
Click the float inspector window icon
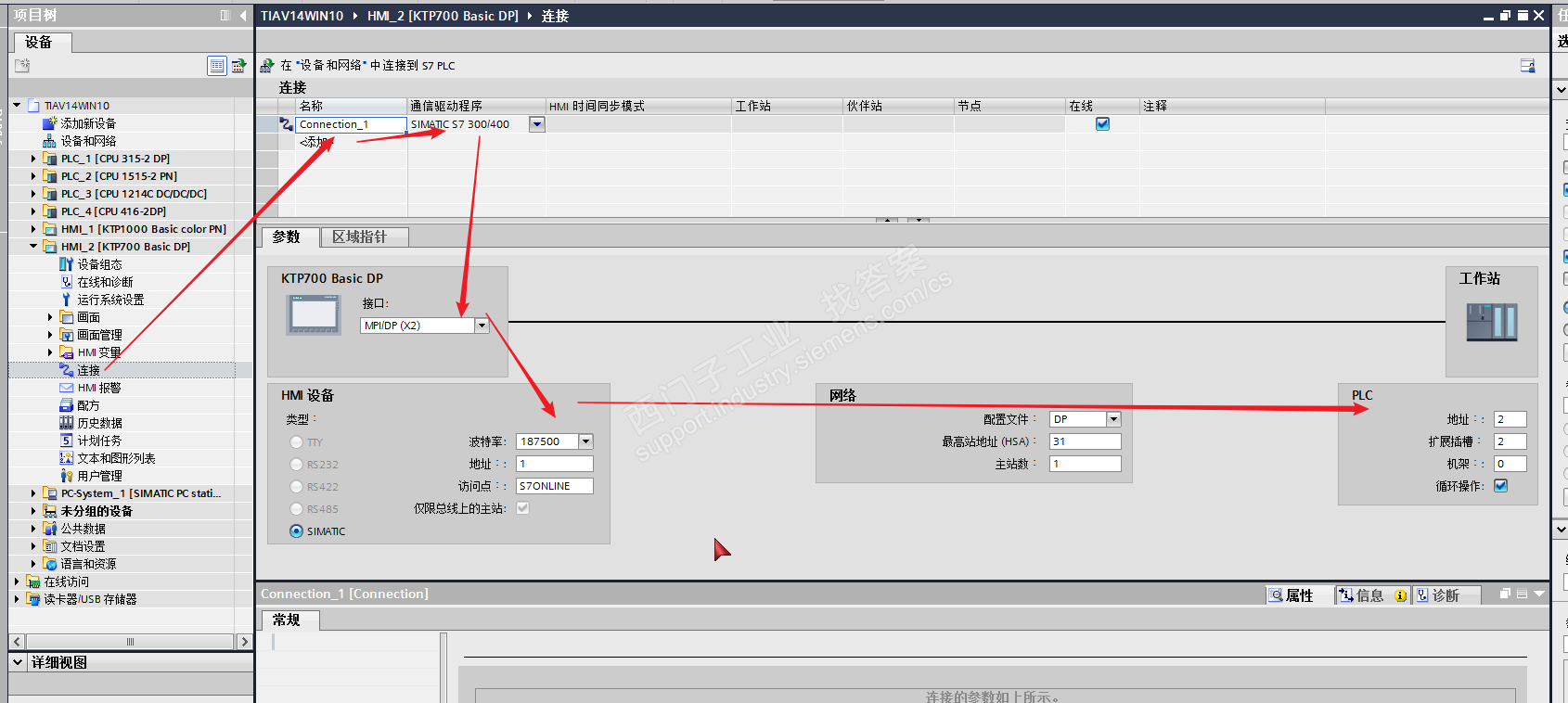1506,594
